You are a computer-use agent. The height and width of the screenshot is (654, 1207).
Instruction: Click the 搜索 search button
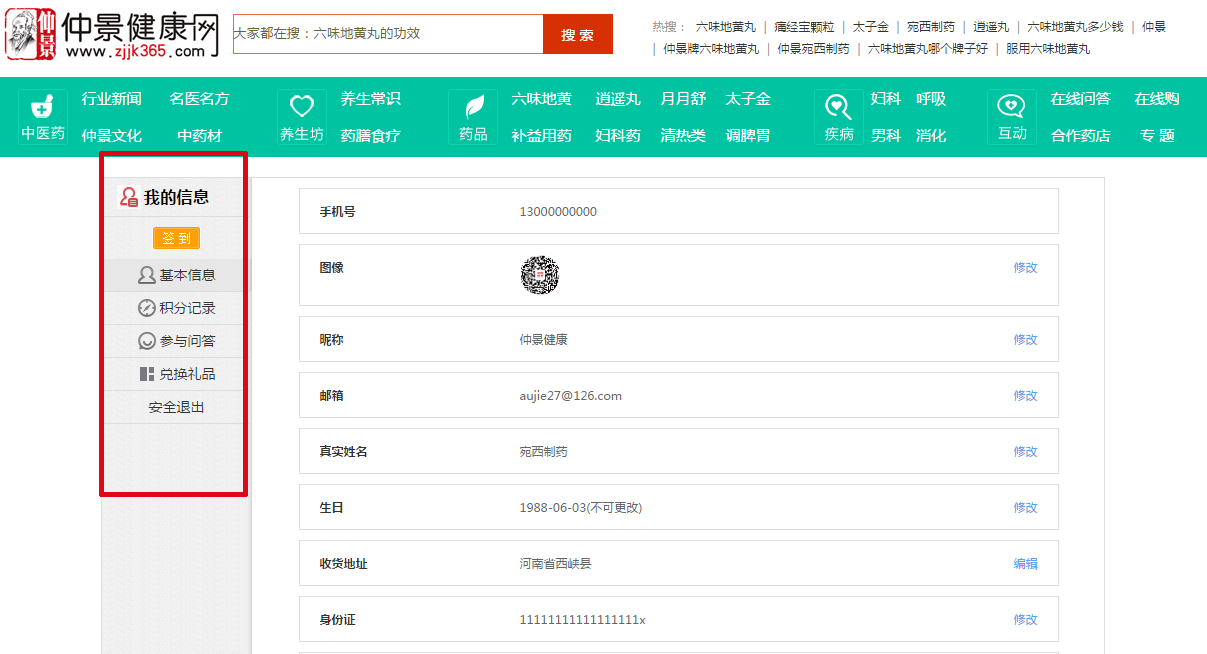[578, 34]
